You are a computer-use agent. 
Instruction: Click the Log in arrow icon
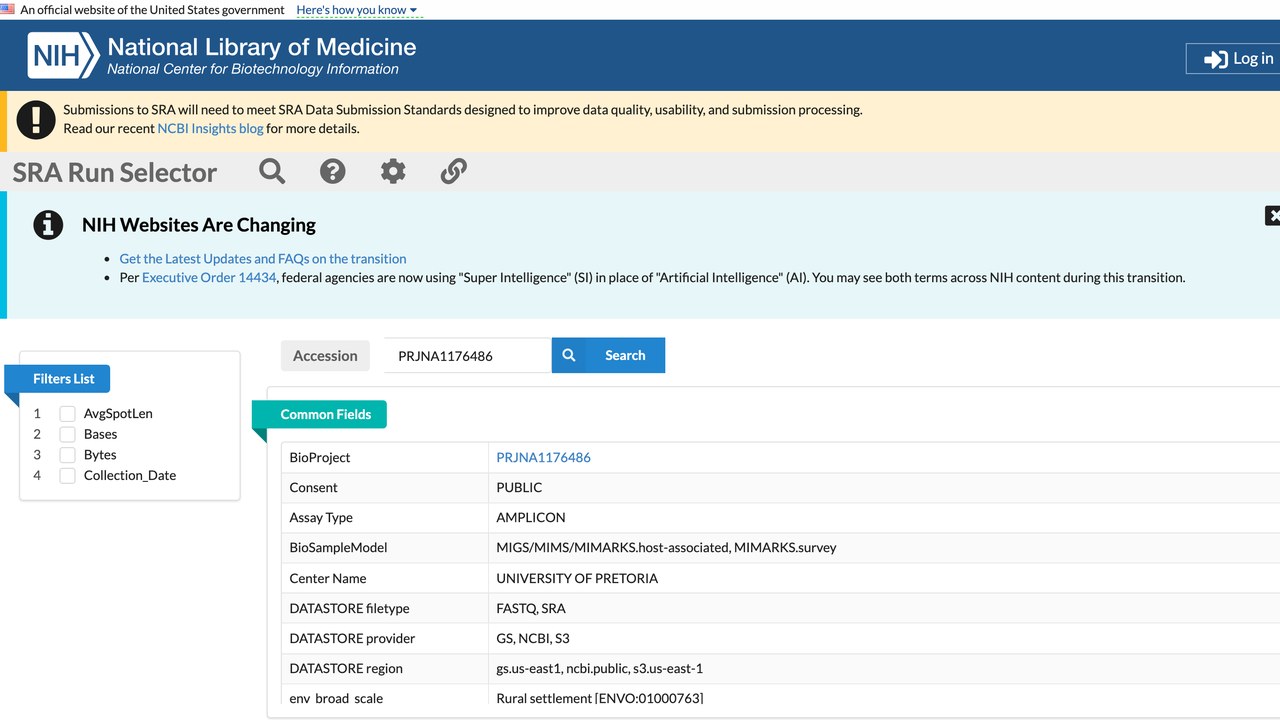pos(1215,59)
